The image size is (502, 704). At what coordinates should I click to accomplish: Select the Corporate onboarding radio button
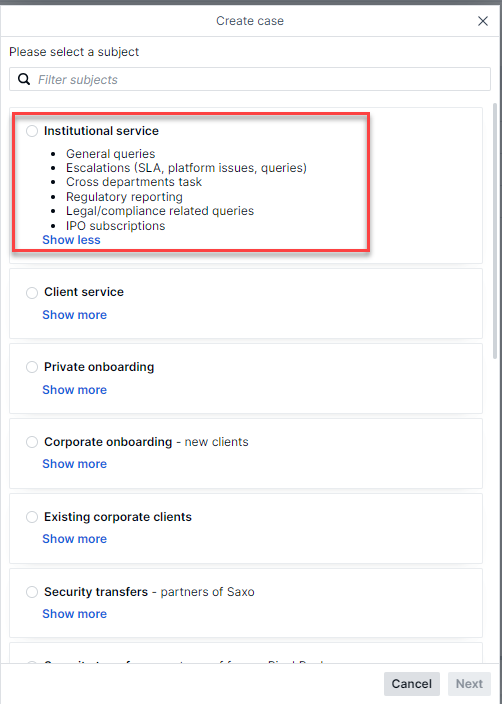(x=32, y=442)
